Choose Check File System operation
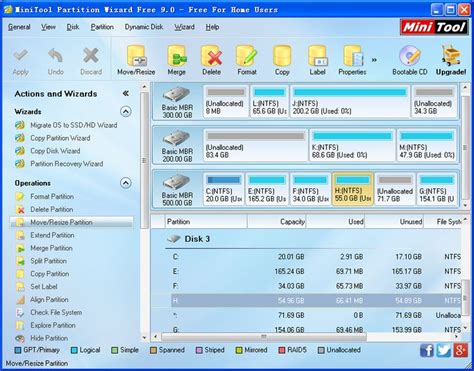 [x=49, y=312]
